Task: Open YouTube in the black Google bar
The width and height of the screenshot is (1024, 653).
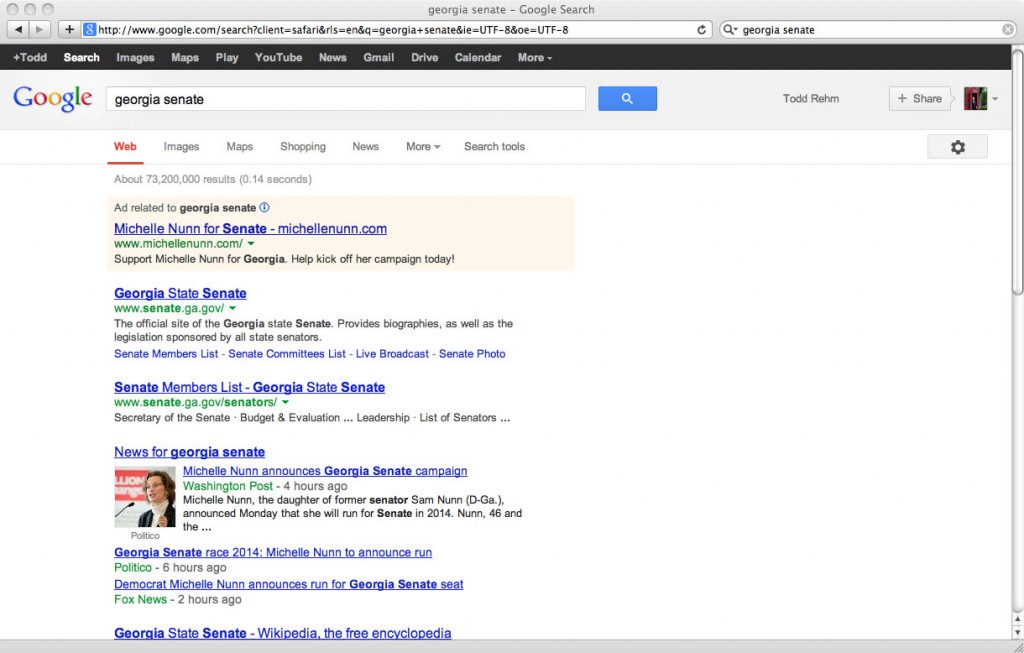Action: click(278, 57)
